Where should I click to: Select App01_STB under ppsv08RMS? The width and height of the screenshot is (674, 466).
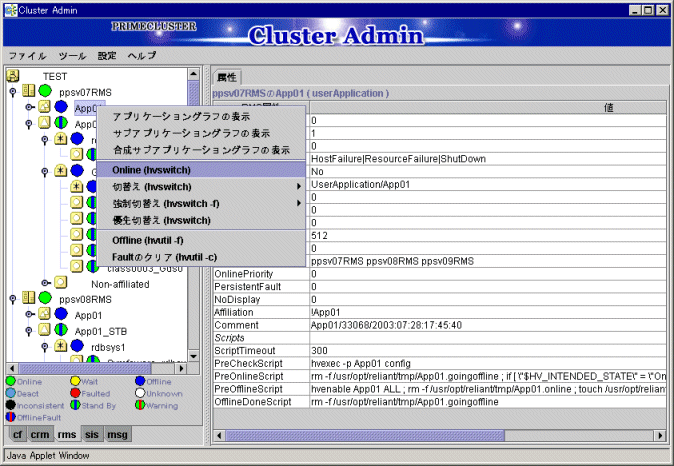click(101, 331)
